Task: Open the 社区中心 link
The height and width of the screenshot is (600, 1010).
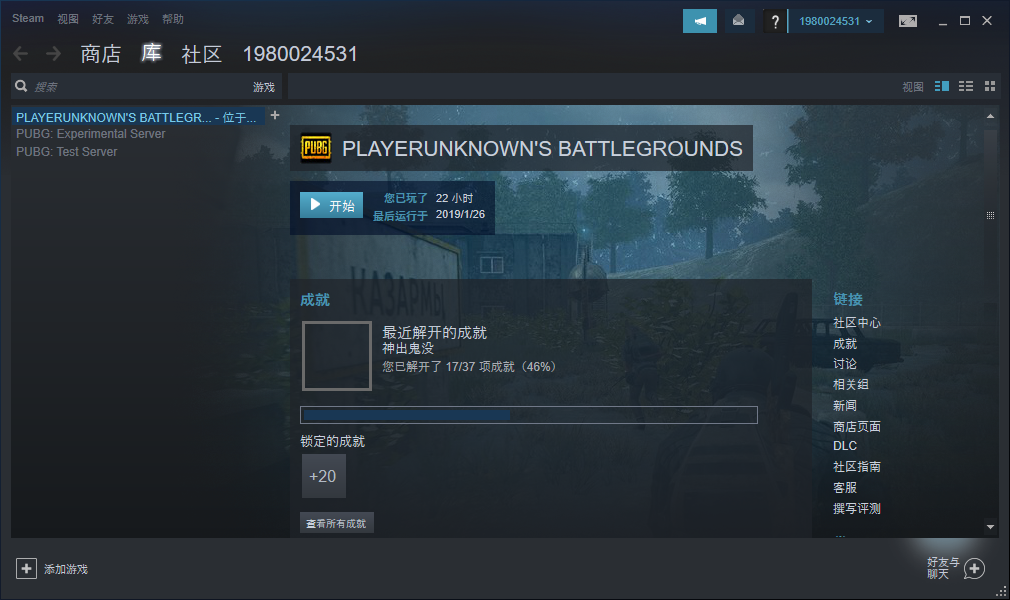Action: tap(857, 323)
